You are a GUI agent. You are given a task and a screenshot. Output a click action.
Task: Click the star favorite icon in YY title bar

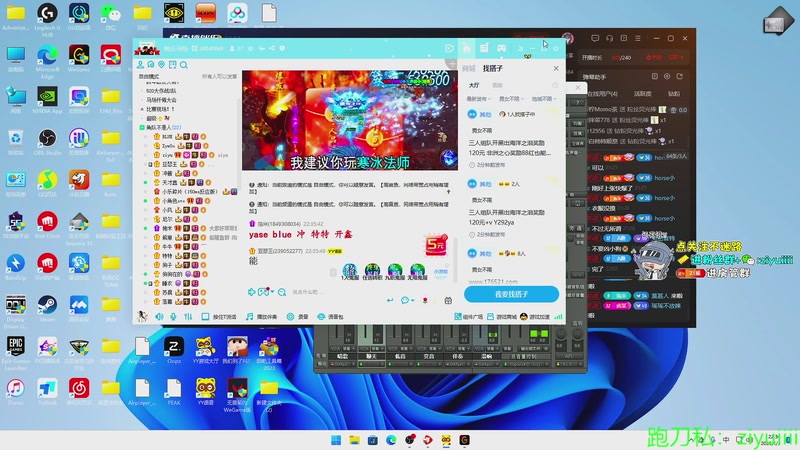[251, 48]
